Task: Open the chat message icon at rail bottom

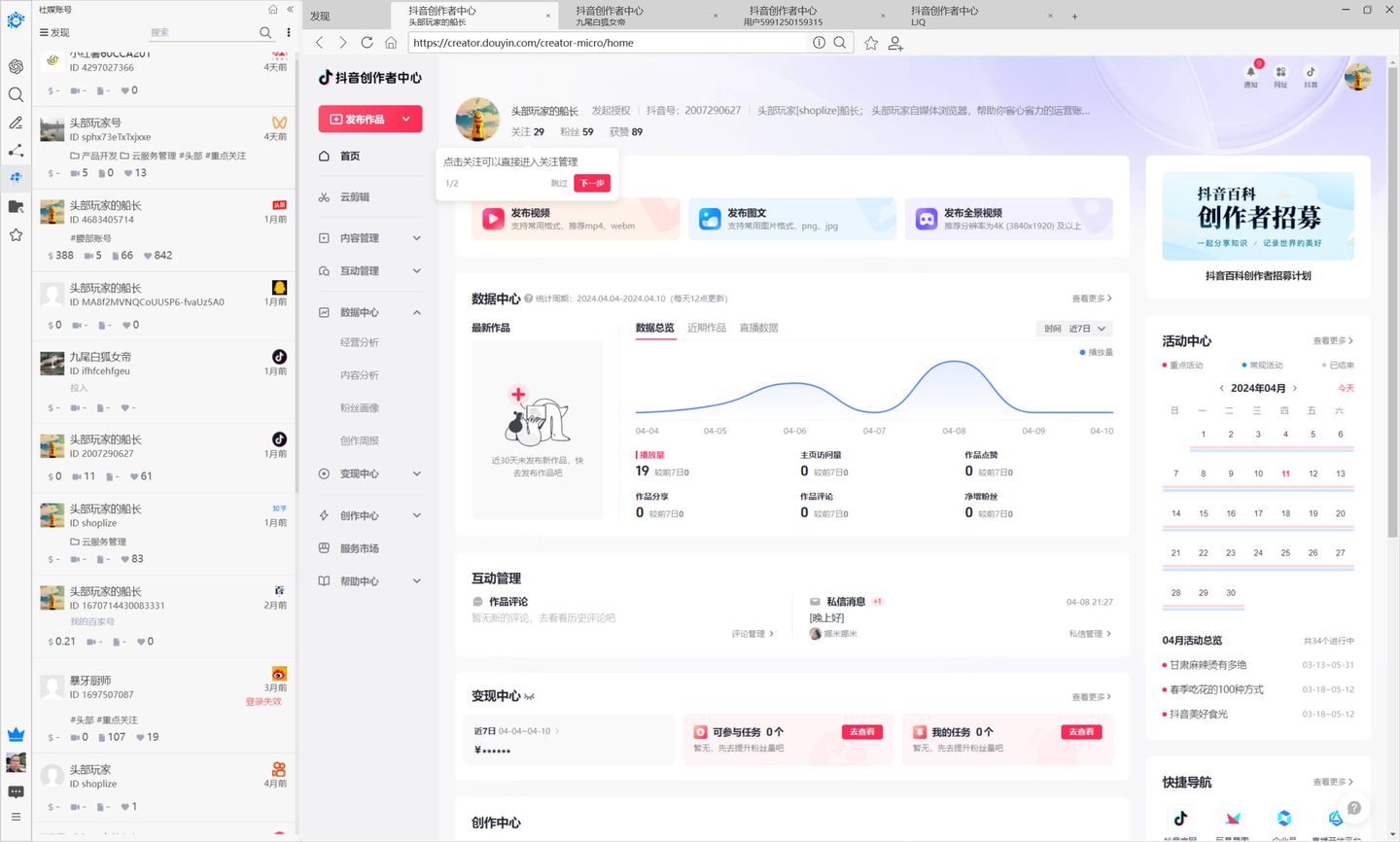Action: click(16, 791)
